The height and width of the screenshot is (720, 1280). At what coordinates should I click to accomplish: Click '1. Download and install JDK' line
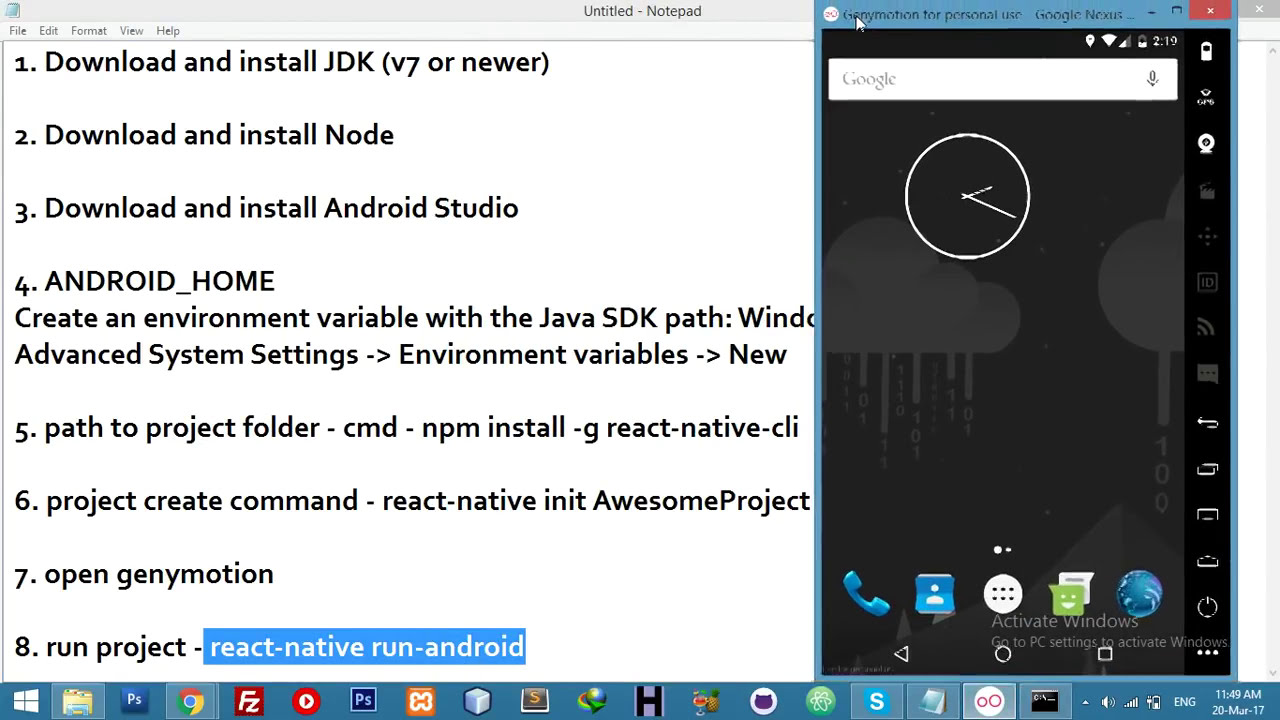[x=282, y=62]
